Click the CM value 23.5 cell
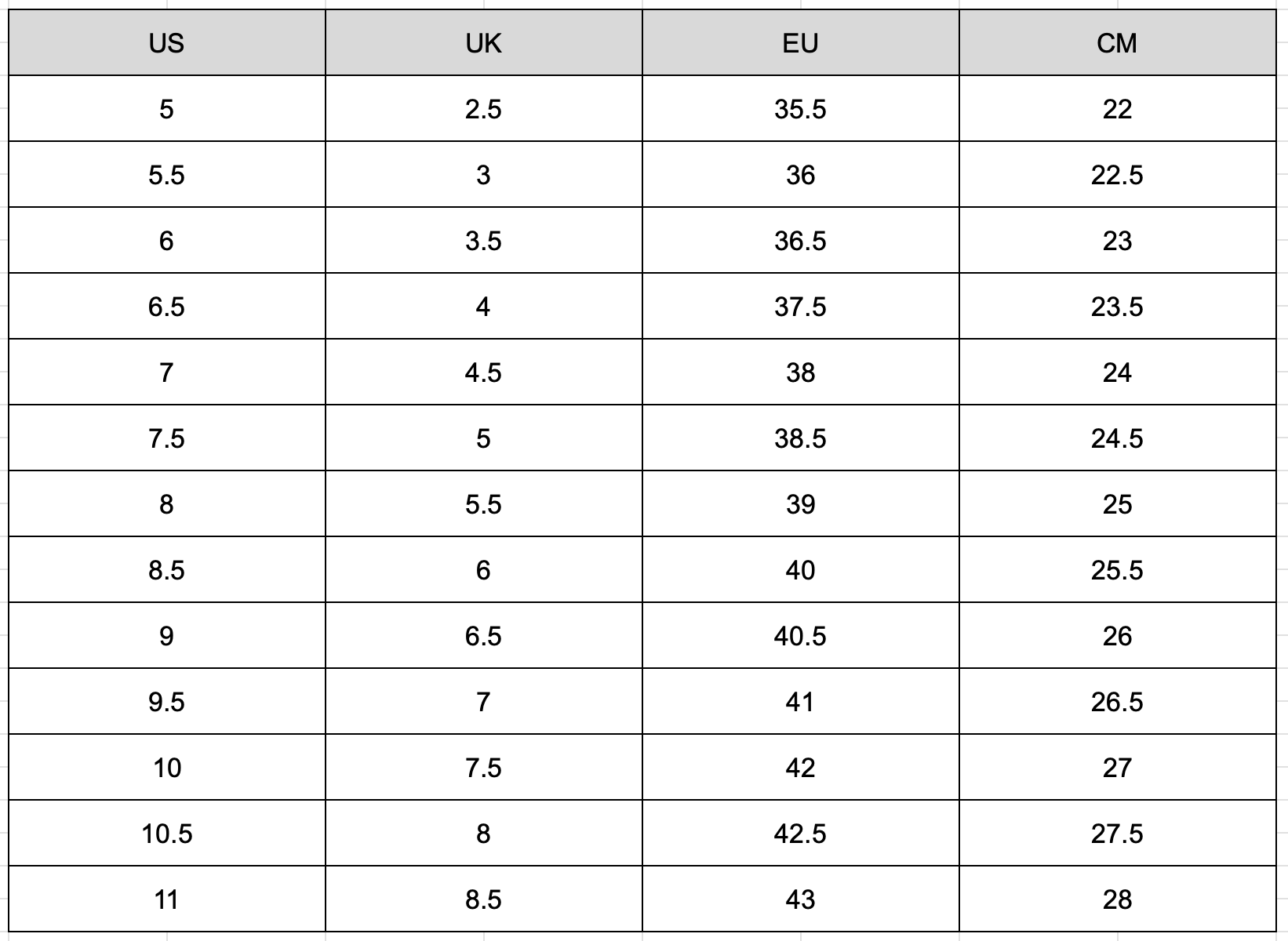 coord(1117,307)
